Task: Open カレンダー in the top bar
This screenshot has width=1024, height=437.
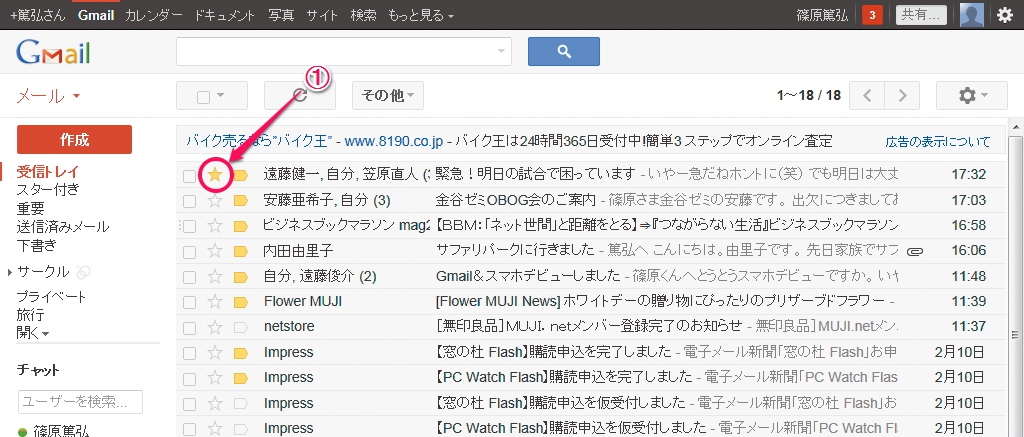Action: 153,15
